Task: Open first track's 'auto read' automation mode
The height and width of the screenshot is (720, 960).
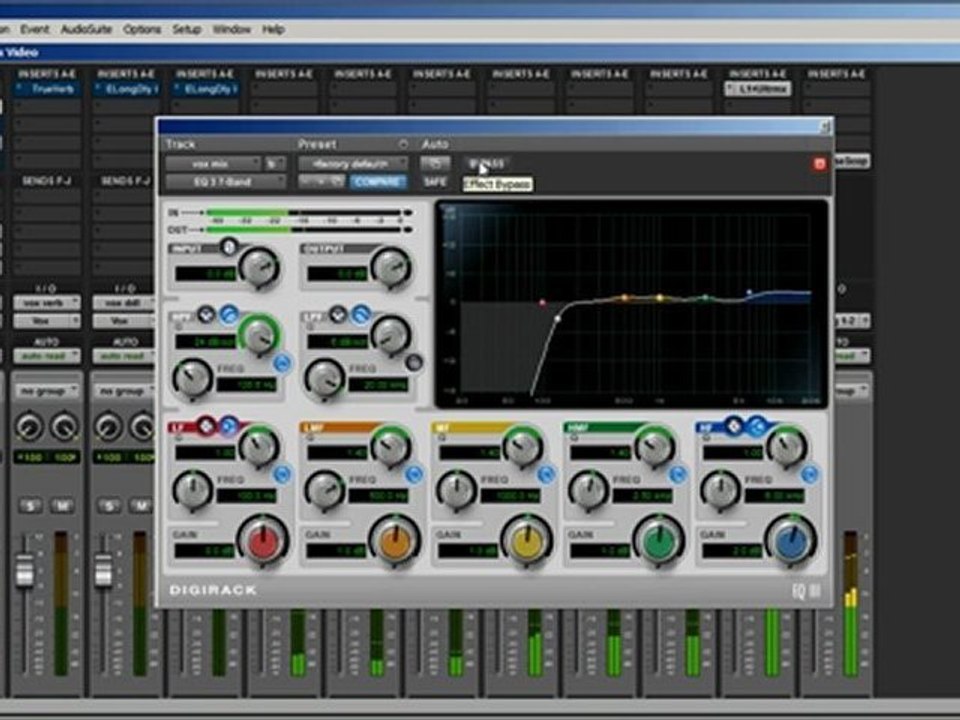Action: (47, 356)
